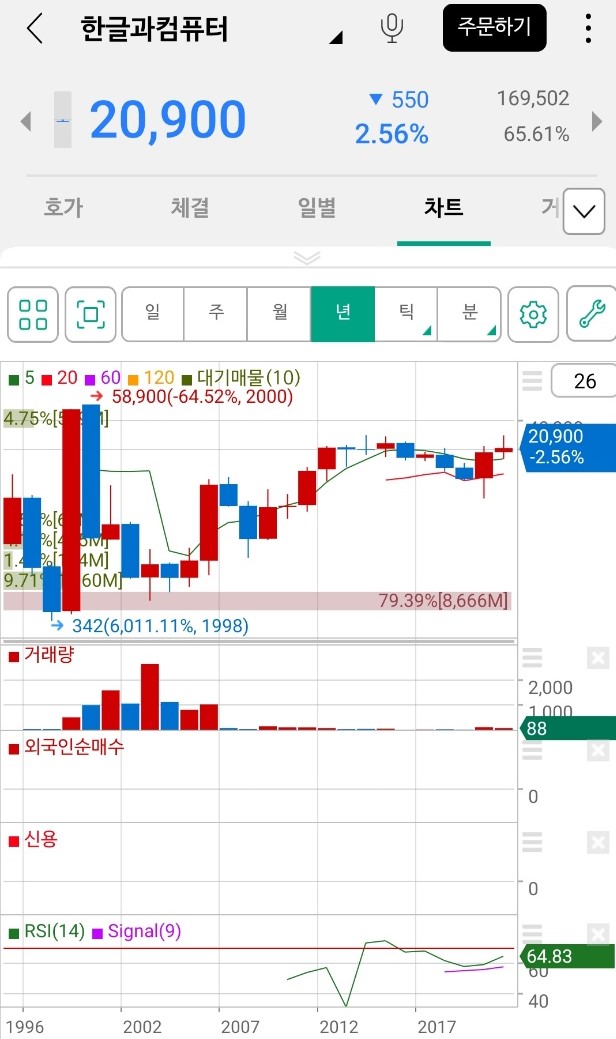
Task: Go back using the left chevron
Action: pos(35,28)
